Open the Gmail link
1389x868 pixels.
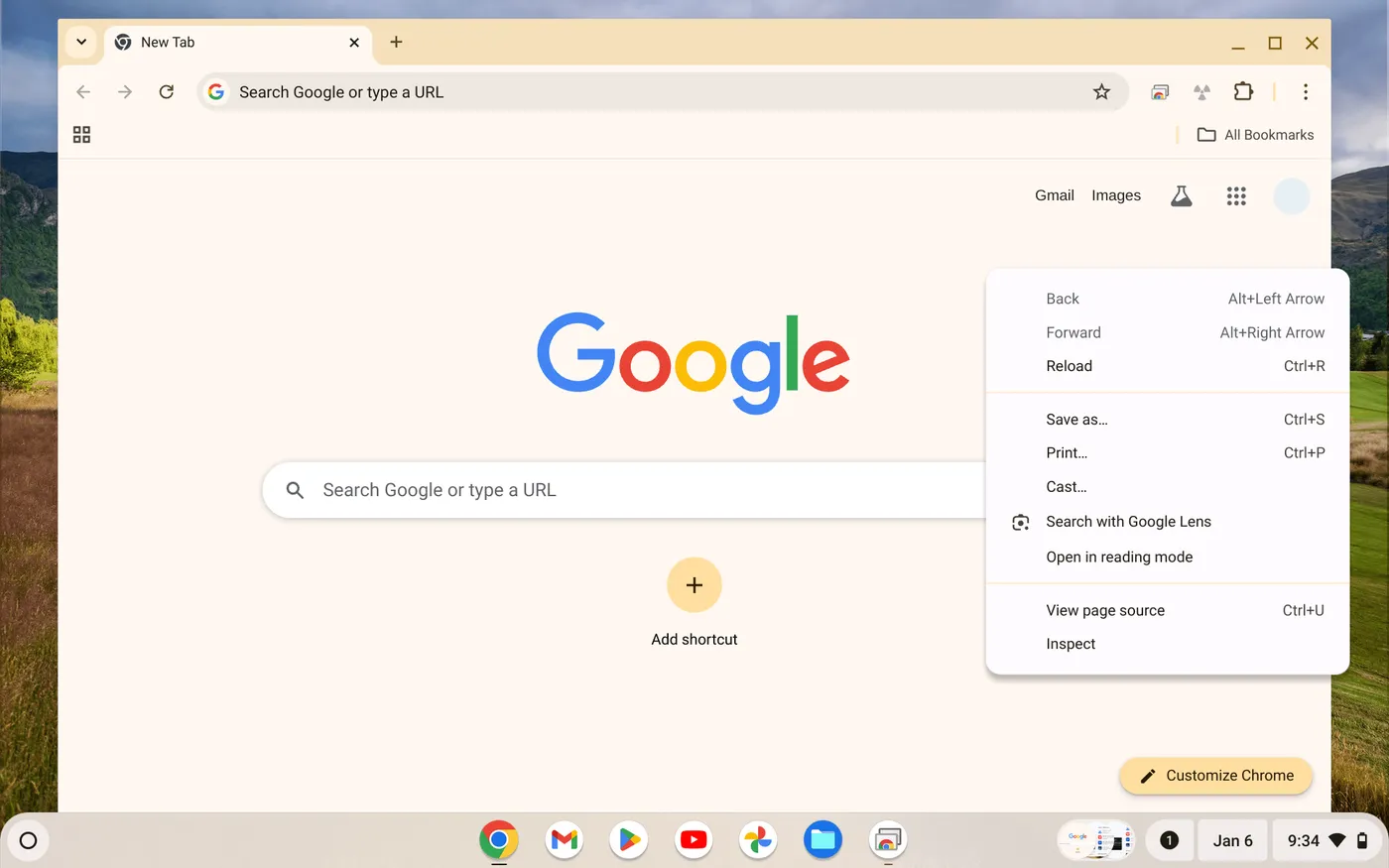pyautogui.click(x=1055, y=195)
